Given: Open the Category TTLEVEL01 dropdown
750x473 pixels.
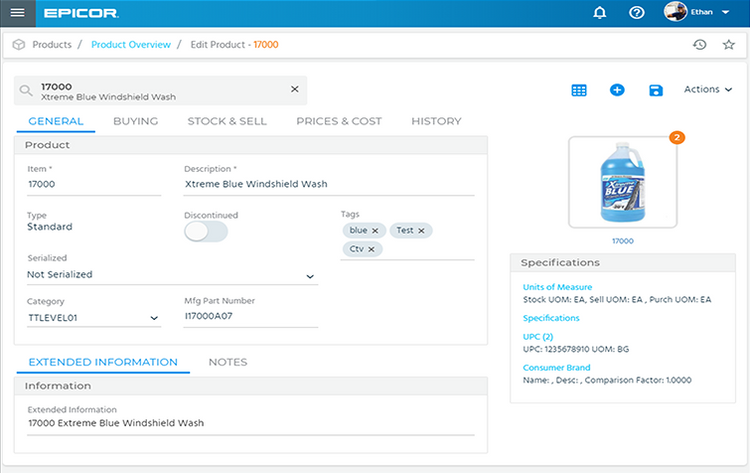Looking at the screenshot, I should point(94,318).
